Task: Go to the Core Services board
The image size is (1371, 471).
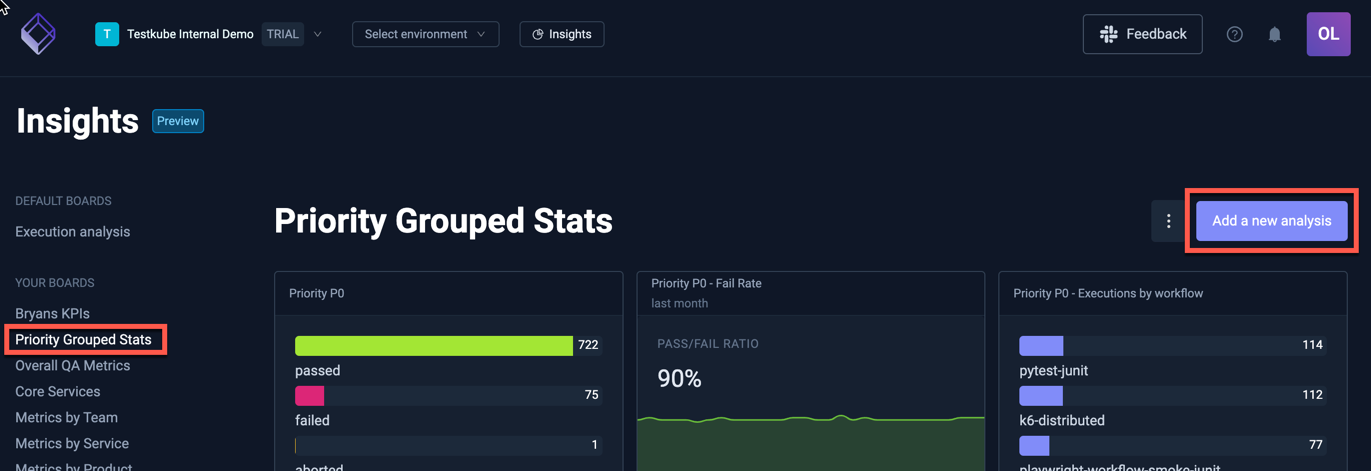Action: (x=58, y=392)
